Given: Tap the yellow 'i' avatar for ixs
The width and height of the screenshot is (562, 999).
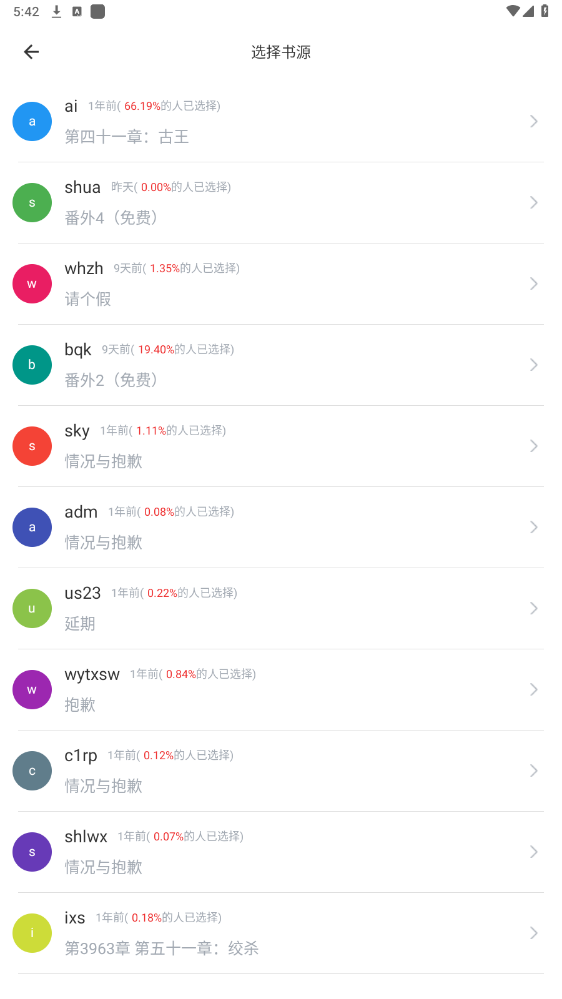Looking at the screenshot, I should [32, 933].
